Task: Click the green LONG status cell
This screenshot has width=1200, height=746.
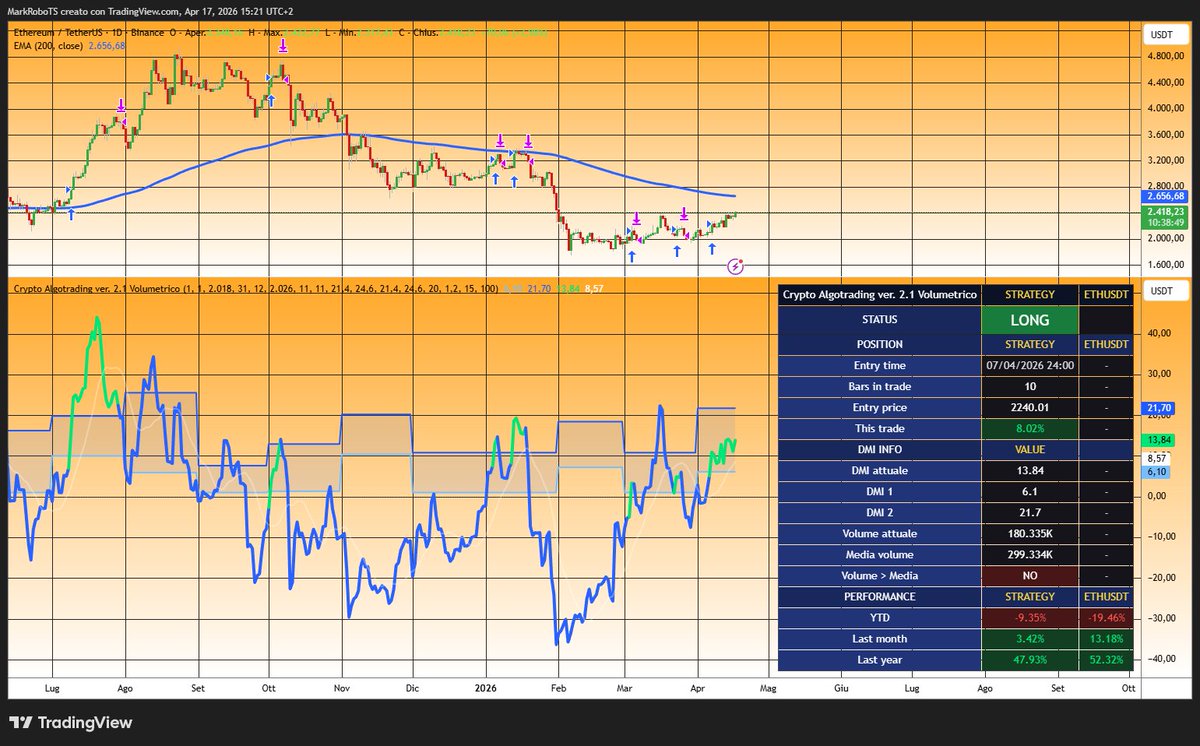Action: (x=1030, y=320)
